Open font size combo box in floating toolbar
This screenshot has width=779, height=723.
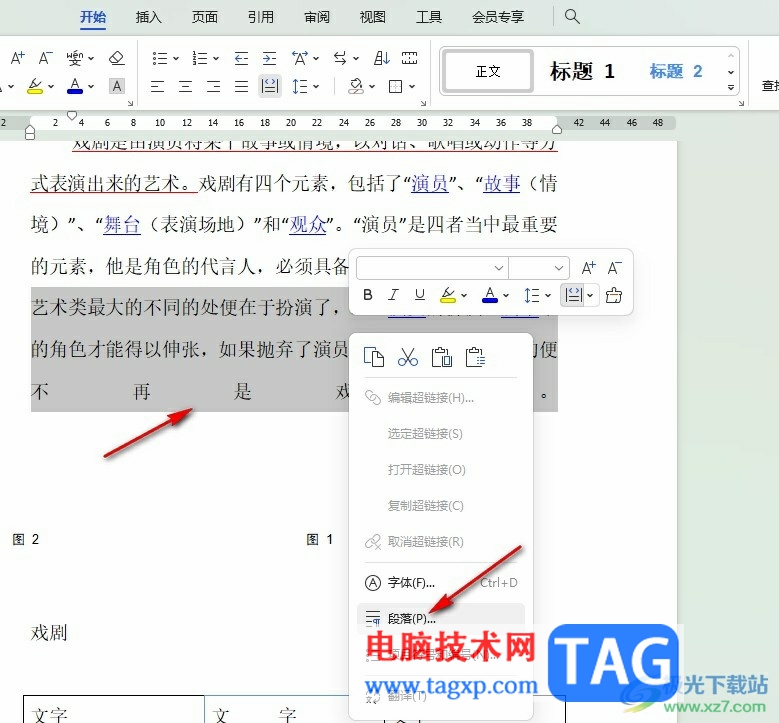(x=539, y=268)
